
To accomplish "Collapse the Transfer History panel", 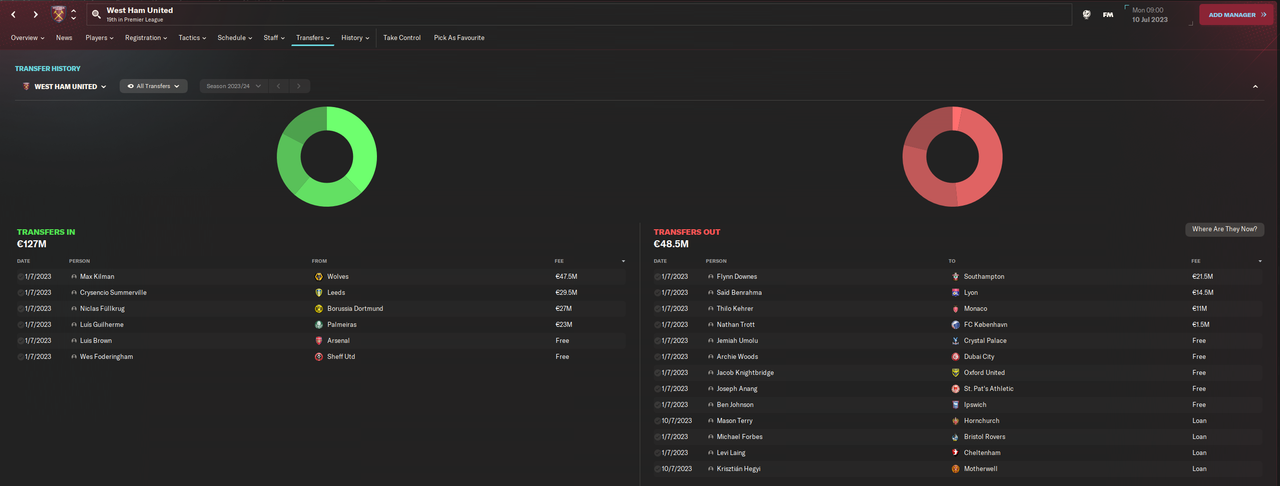I will (x=1255, y=87).
